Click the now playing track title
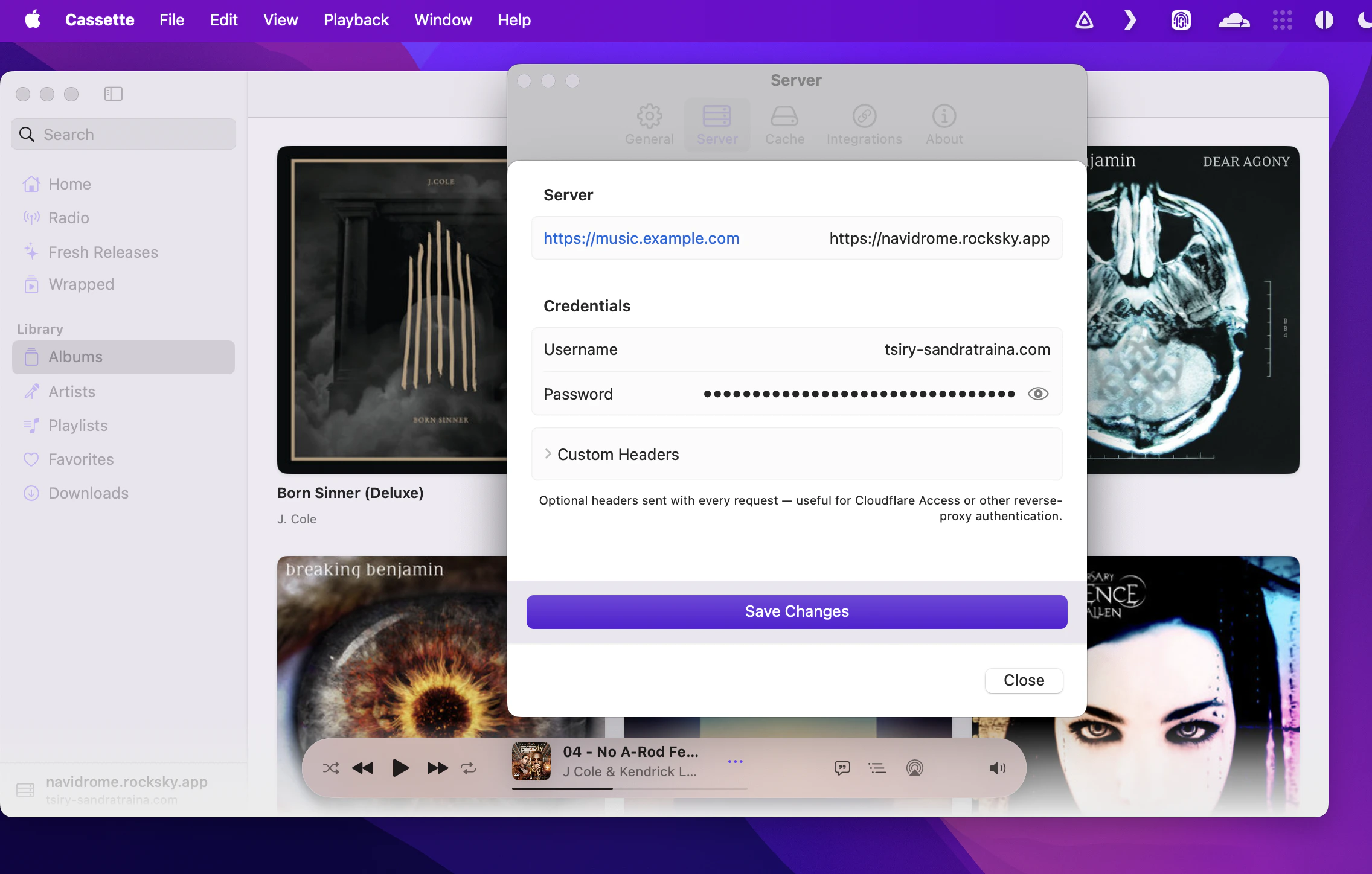Image resolution: width=1372 pixels, height=874 pixels. pos(630,751)
